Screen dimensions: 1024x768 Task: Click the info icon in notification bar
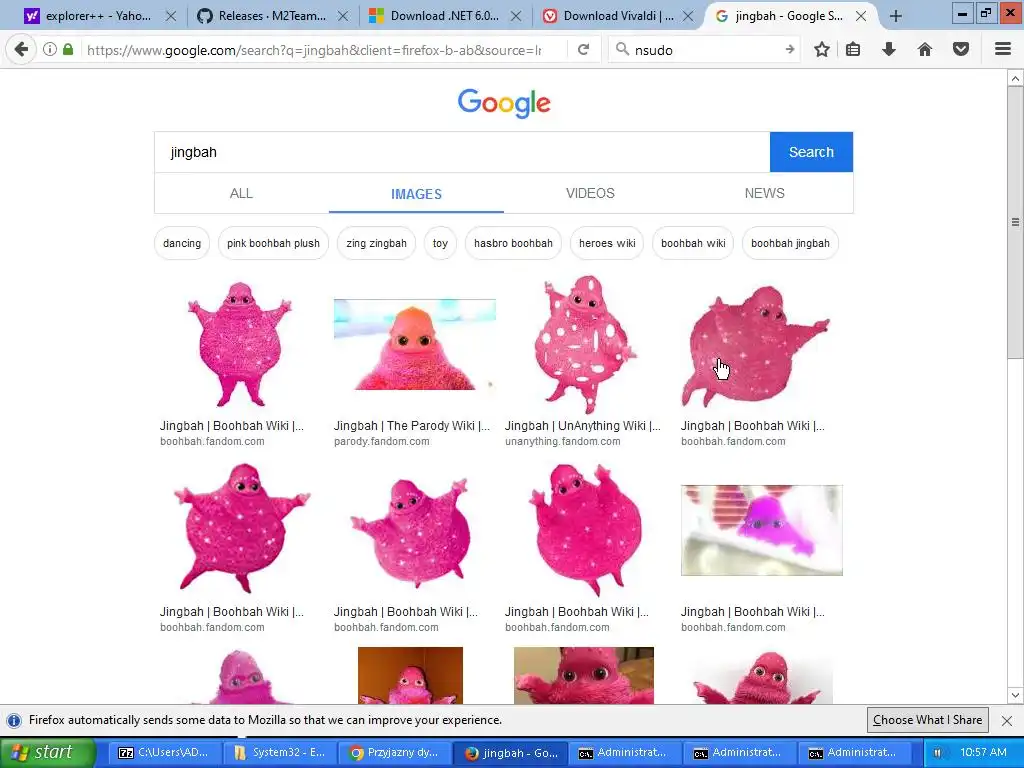coord(14,720)
